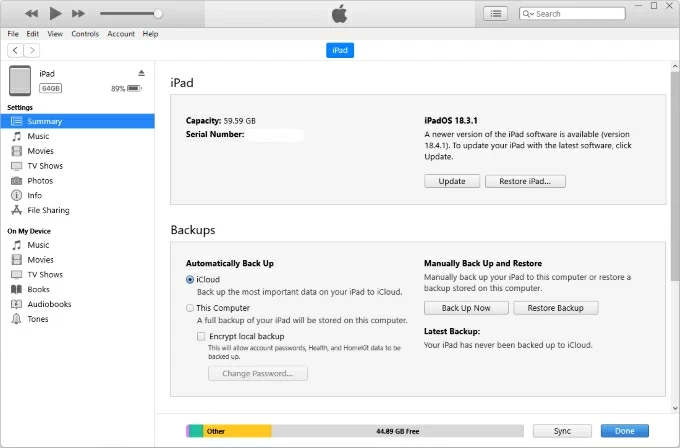Open the list view icon beside search
The image size is (680, 448).
click(495, 13)
